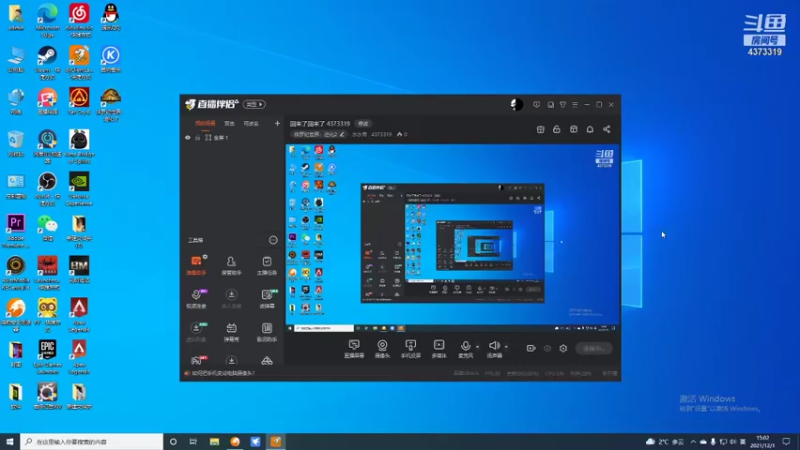This screenshot has height=450, width=800.
Task: Open the 弹幕秀 tool
Action: (x=231, y=332)
